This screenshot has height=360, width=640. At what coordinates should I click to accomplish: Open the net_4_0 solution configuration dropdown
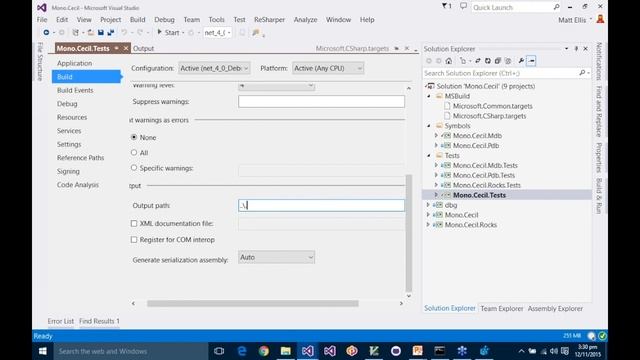(217, 32)
